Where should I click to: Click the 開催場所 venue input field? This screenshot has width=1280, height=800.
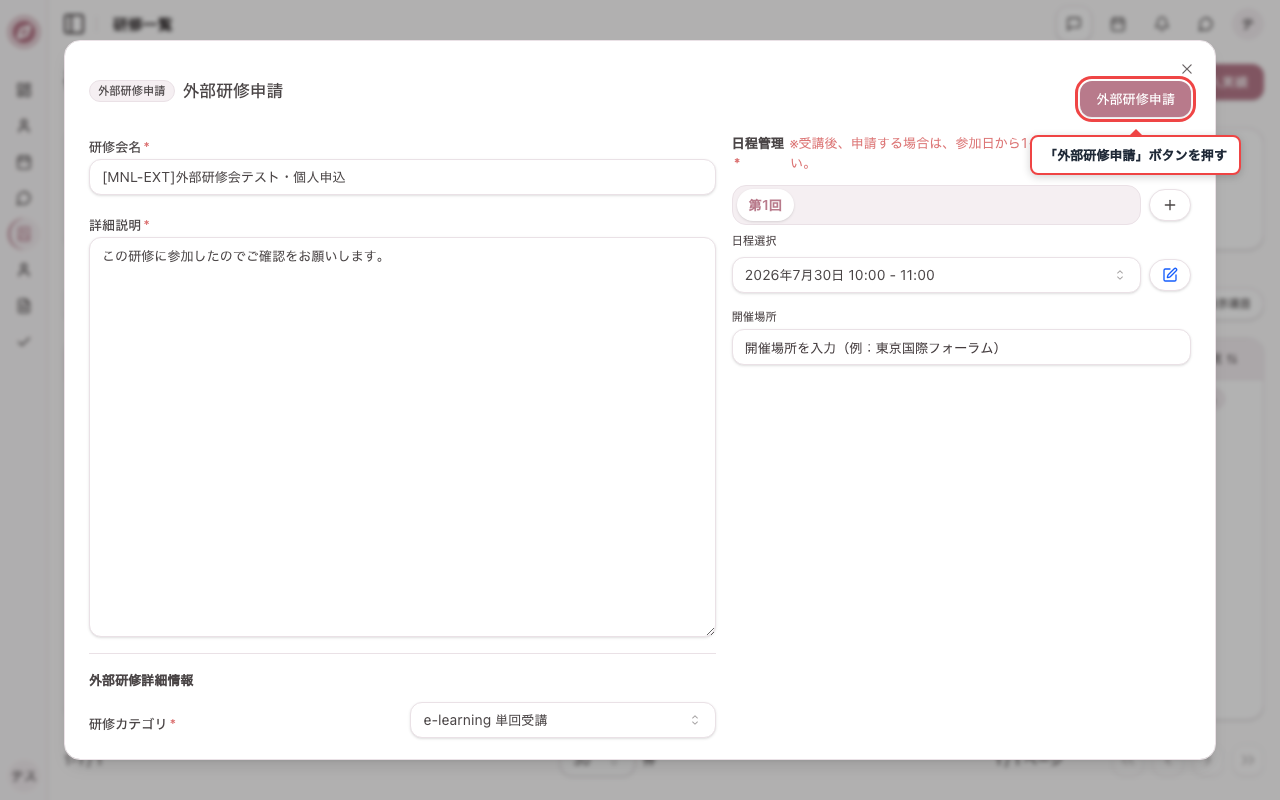tap(961, 347)
